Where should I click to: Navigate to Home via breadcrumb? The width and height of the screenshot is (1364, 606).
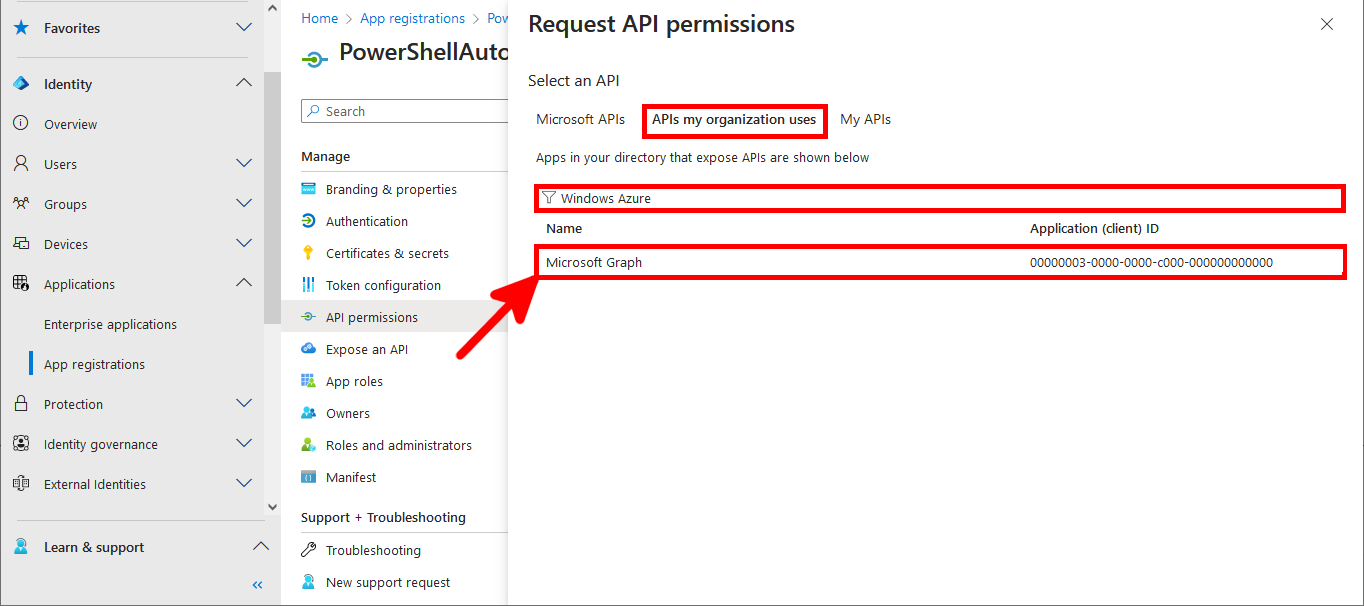click(319, 18)
